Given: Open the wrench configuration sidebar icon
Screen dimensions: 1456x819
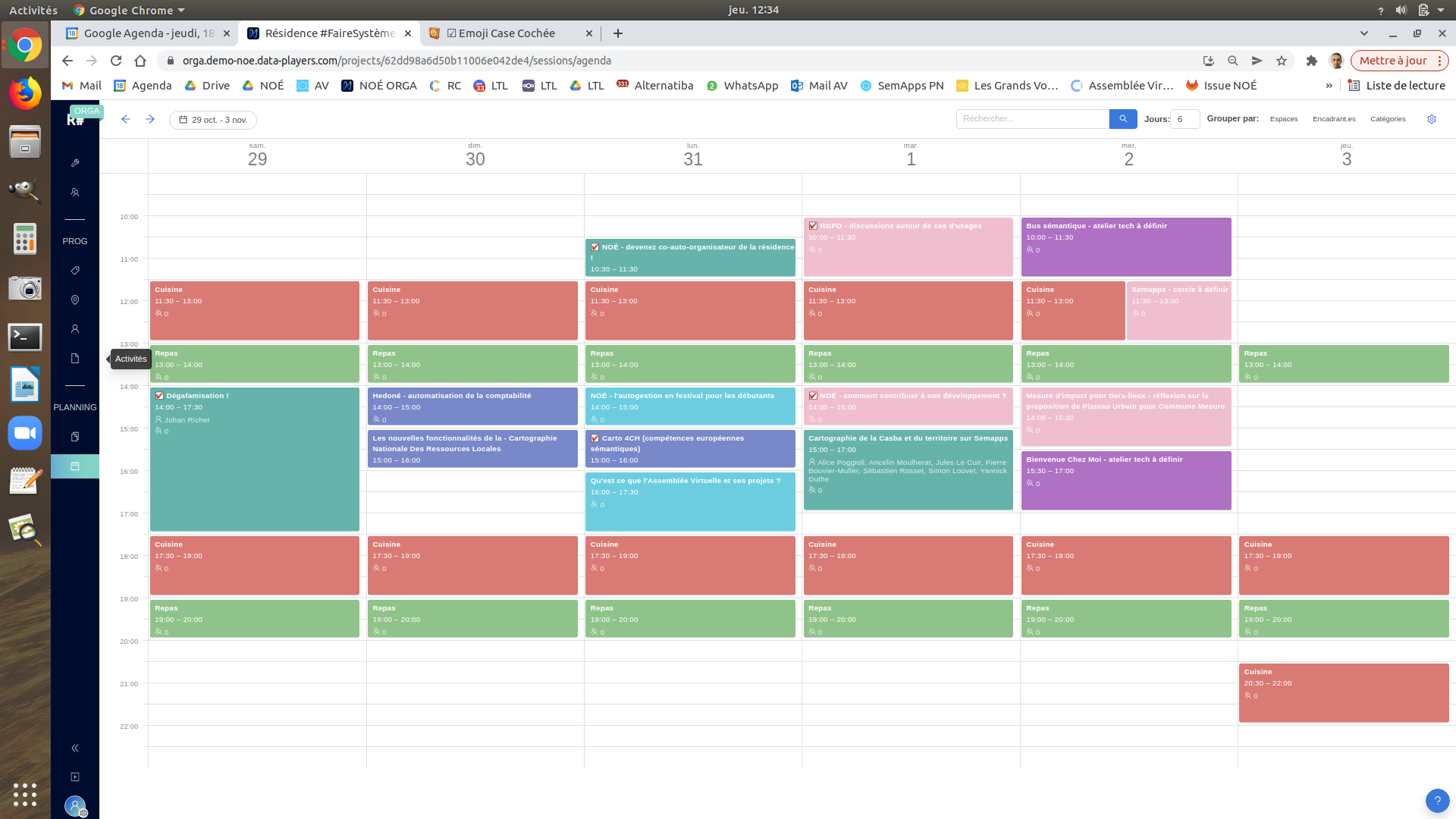Looking at the screenshot, I should pos(75,163).
